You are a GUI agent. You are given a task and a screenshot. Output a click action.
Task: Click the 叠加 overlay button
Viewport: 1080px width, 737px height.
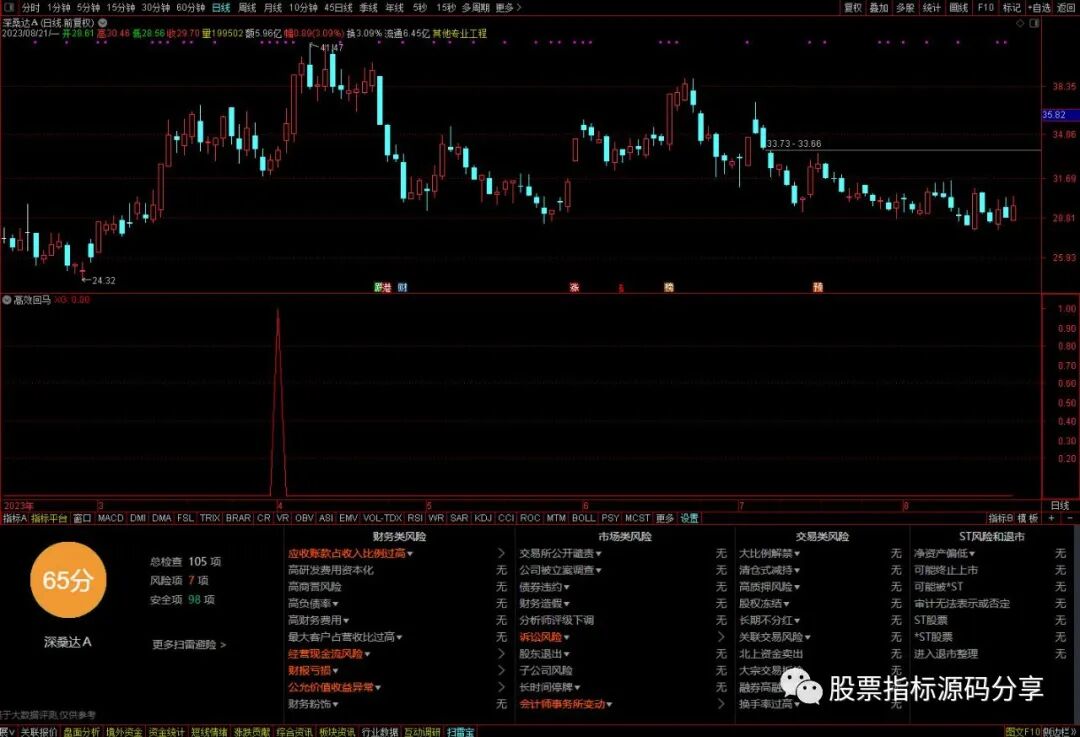click(879, 8)
